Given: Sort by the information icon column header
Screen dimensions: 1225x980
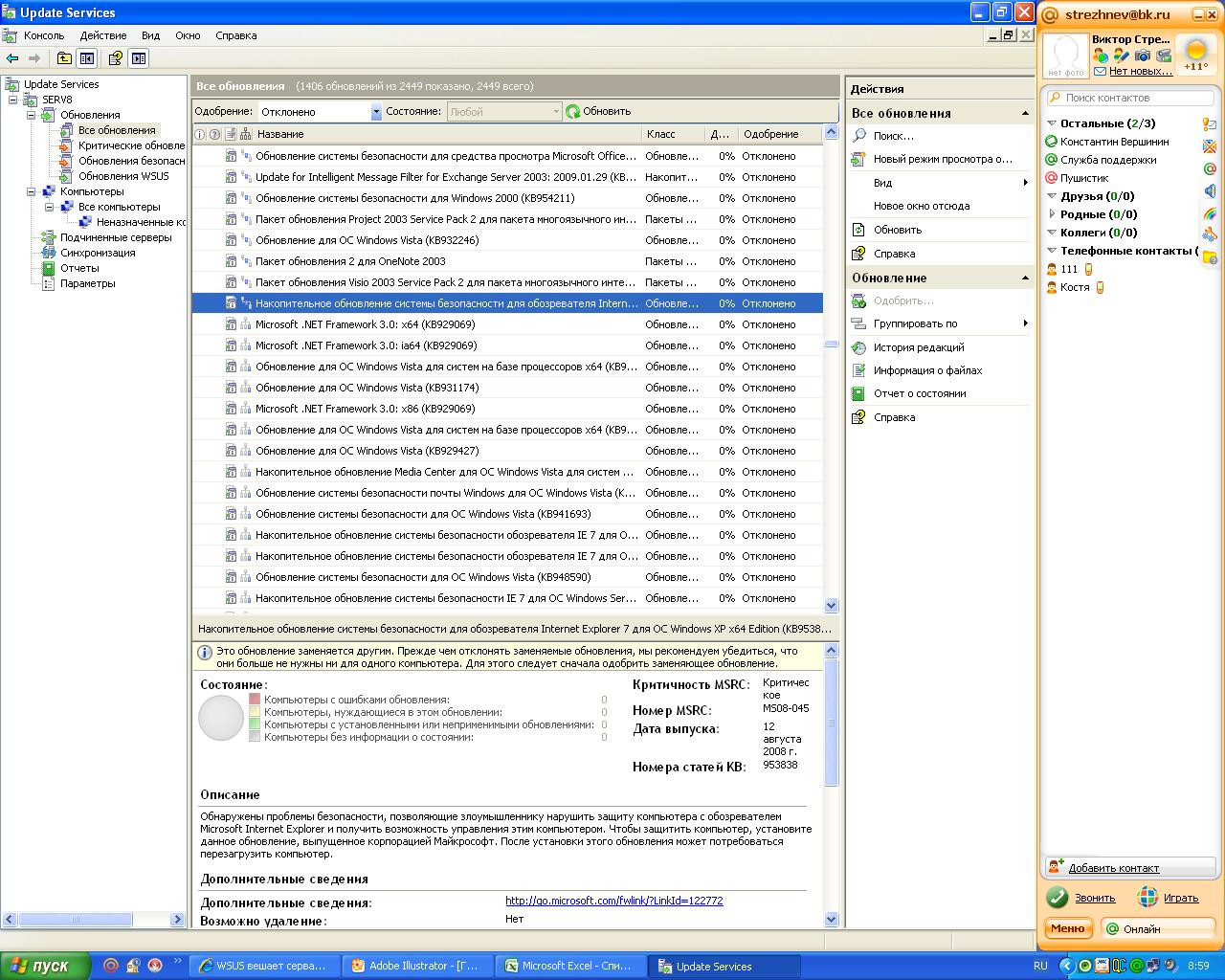Looking at the screenshot, I should [x=200, y=134].
